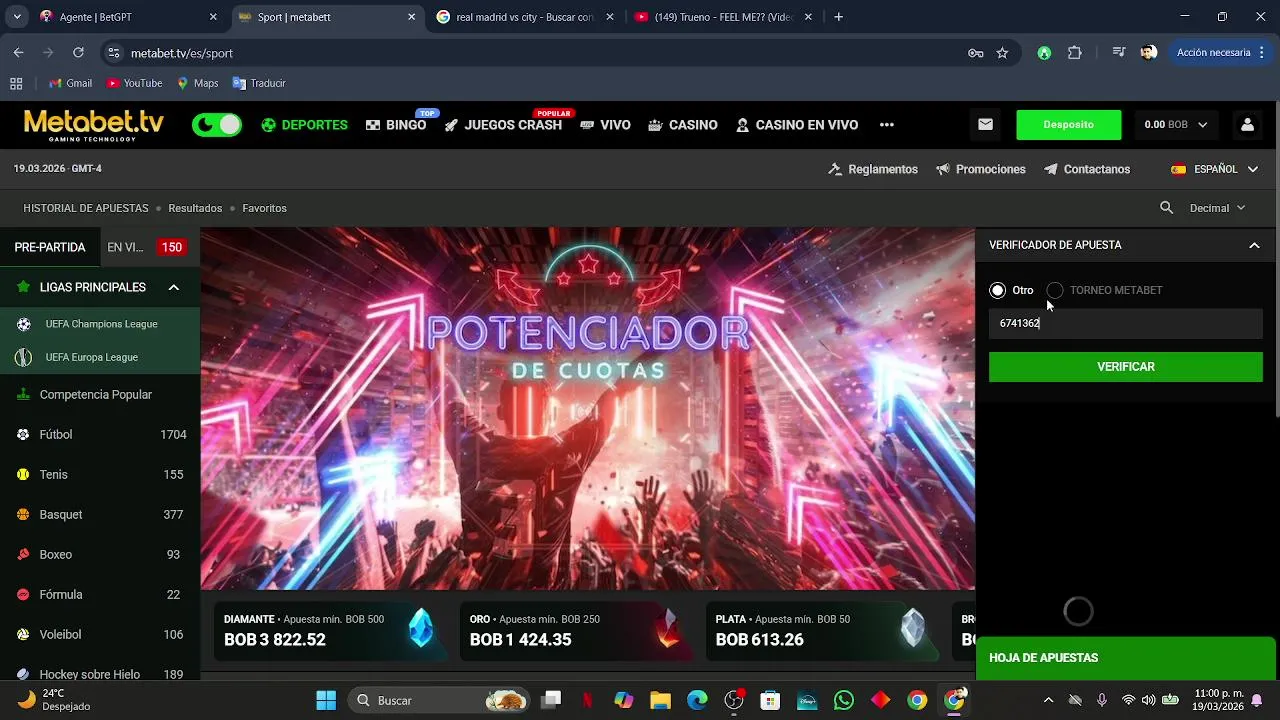The width and height of the screenshot is (1280, 720).
Task: Open Netflix from the taskbar
Action: click(x=587, y=700)
